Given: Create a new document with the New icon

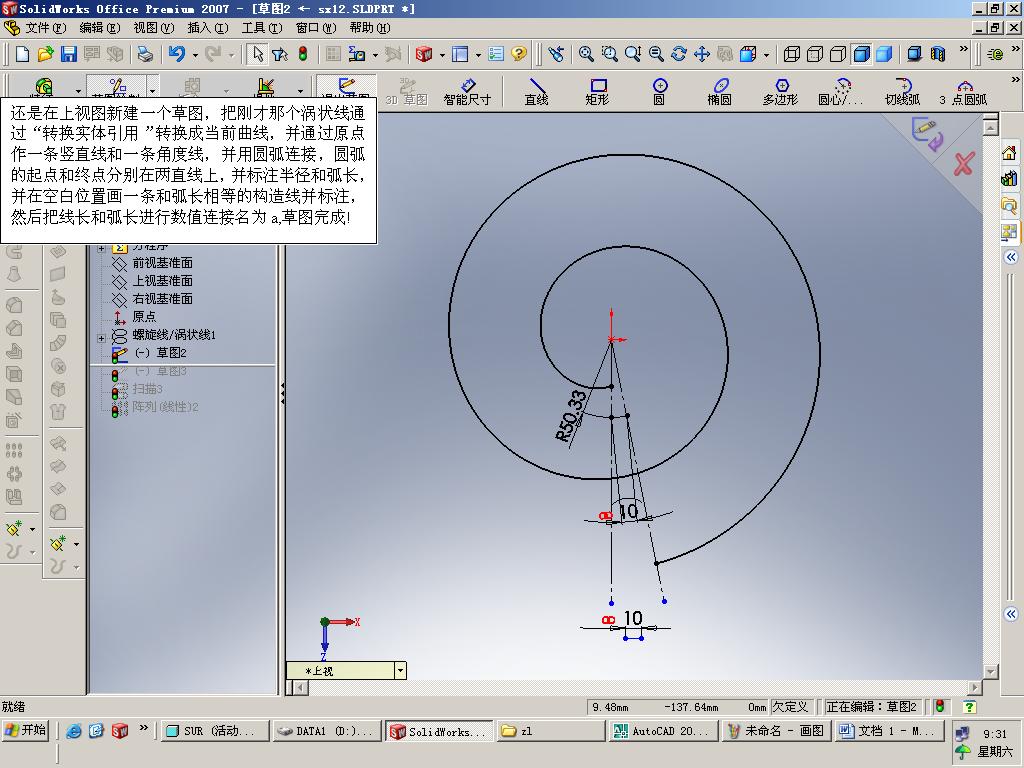Looking at the screenshot, I should (22, 54).
